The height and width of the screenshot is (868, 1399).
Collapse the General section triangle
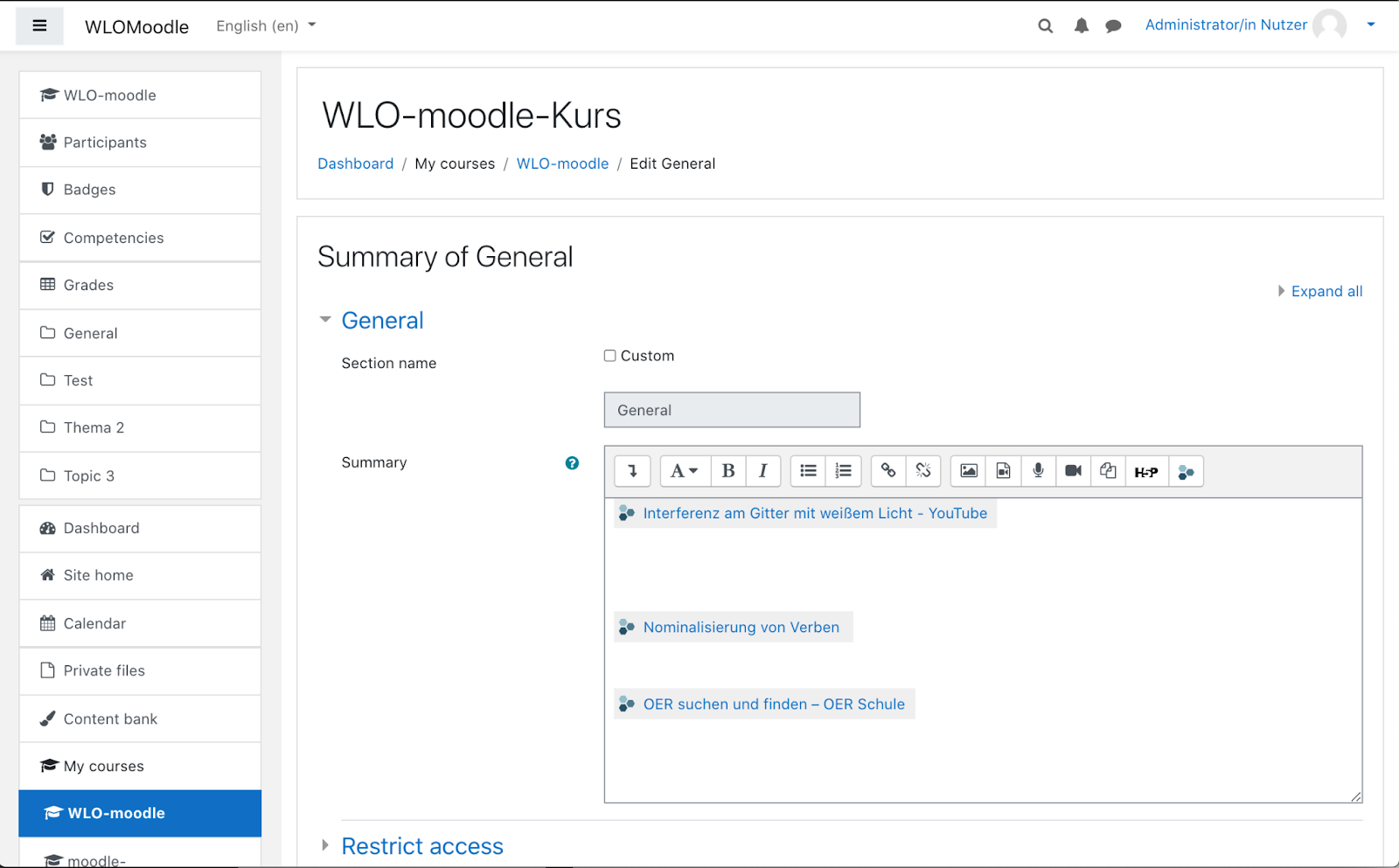click(325, 320)
